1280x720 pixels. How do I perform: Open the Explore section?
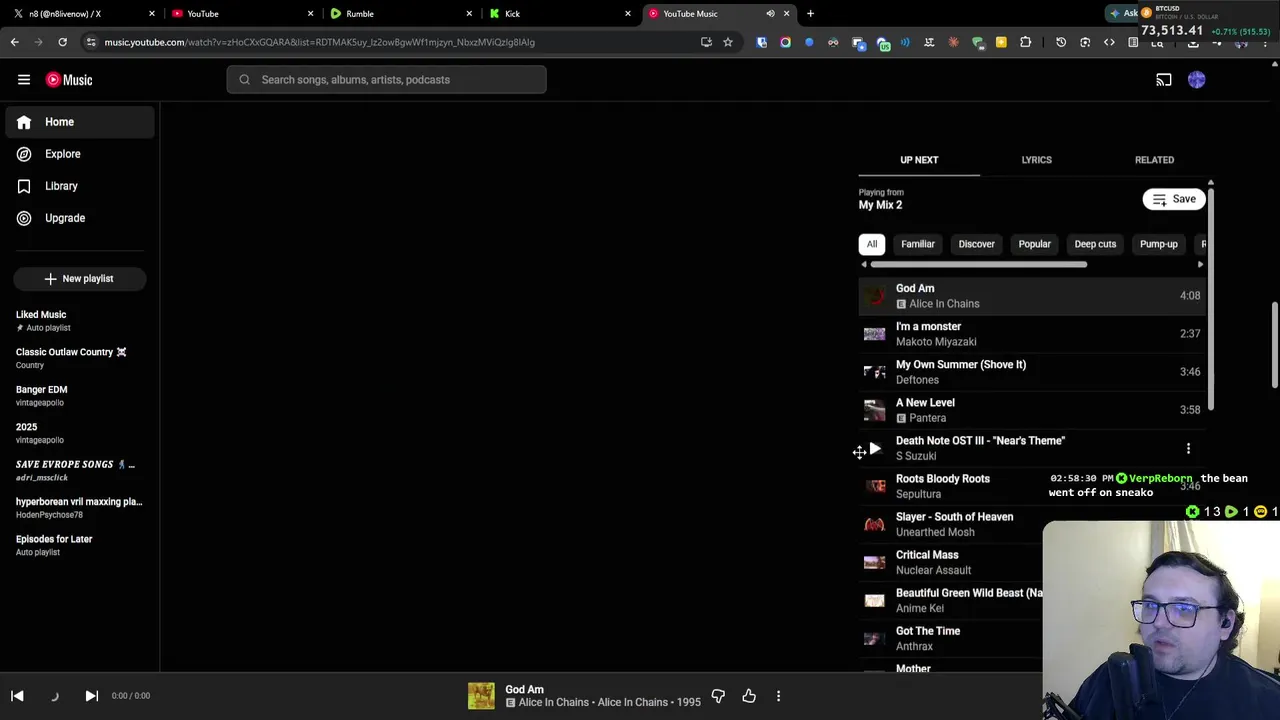(80, 154)
